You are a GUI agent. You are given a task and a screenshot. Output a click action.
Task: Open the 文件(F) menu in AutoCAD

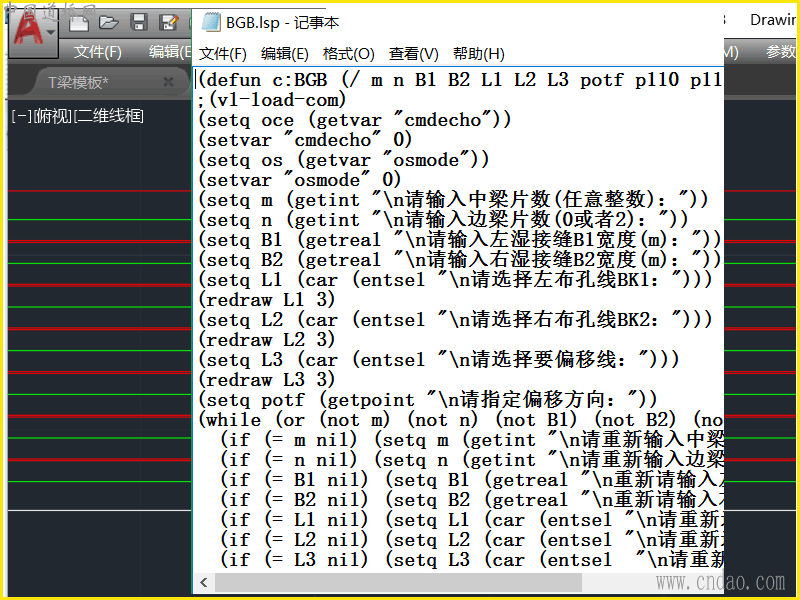point(97,52)
